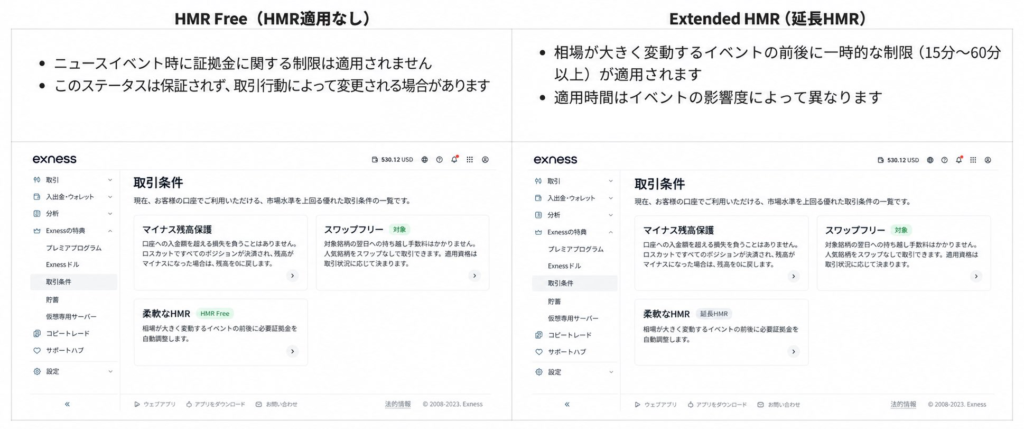
Task: Click ウェブアプリ link in Extended HMR panel footer
Action: click(656, 405)
